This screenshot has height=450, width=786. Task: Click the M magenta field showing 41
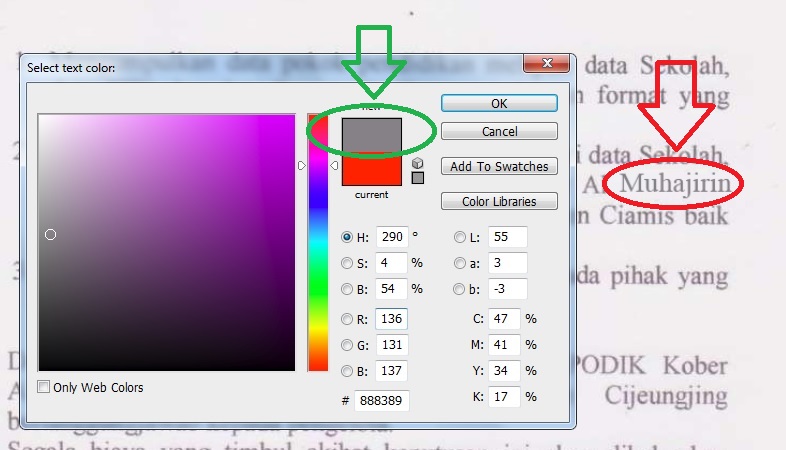point(504,345)
